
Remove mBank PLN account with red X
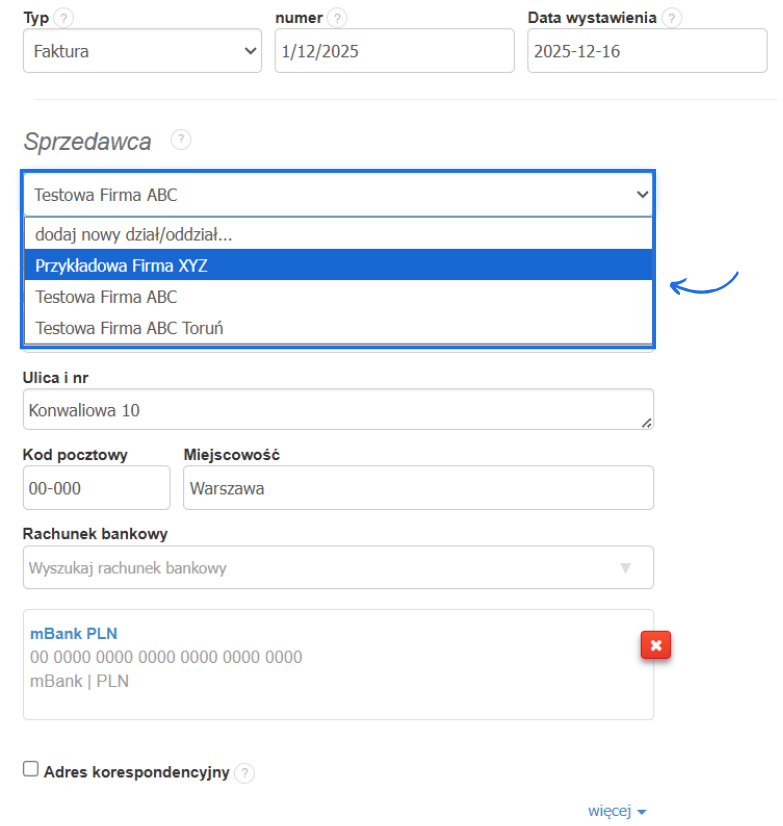pyautogui.click(x=655, y=645)
